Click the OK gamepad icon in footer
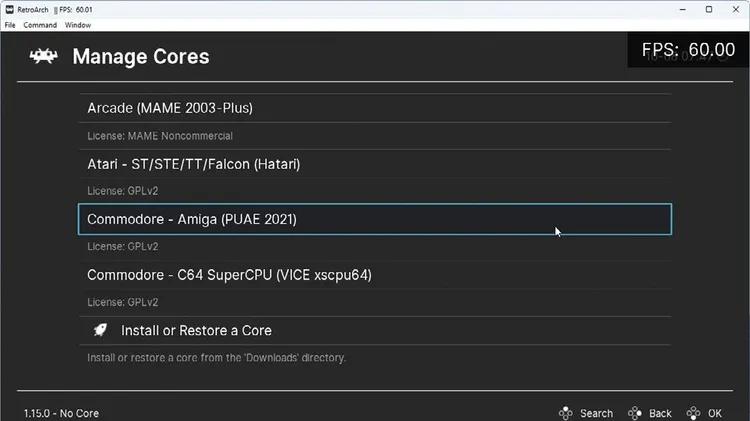Image resolution: width=750 pixels, height=421 pixels. click(x=694, y=413)
